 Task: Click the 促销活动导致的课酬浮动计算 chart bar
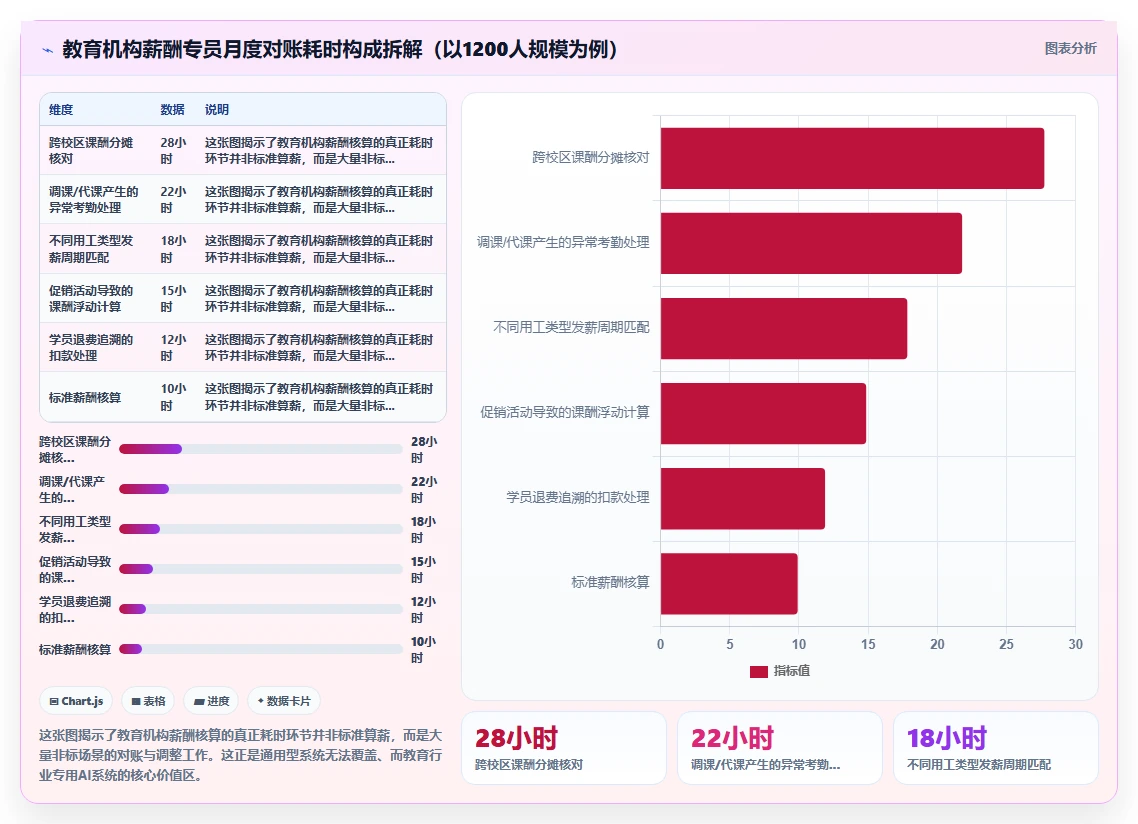tap(763, 413)
